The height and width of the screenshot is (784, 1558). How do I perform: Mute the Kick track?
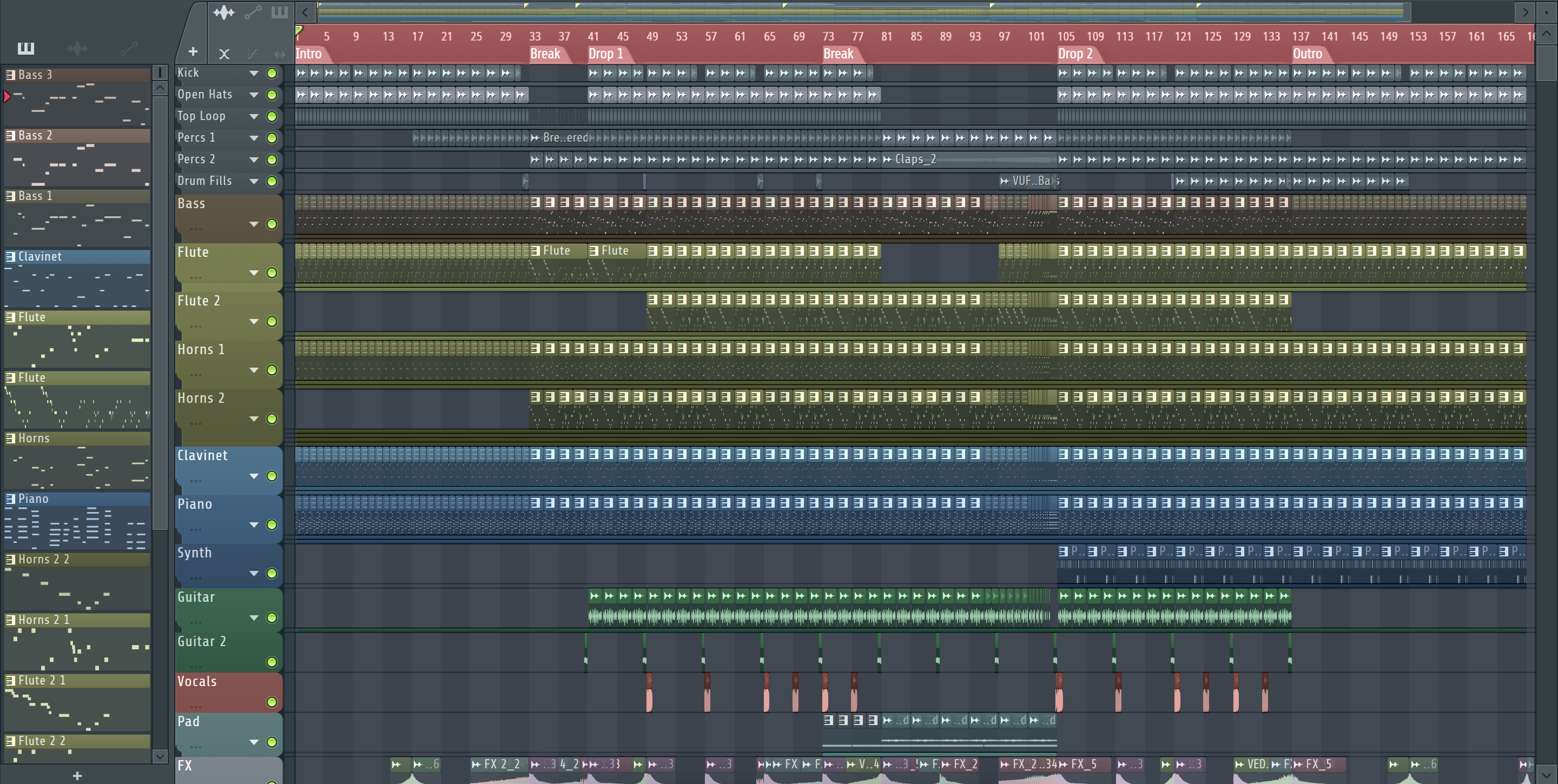pyautogui.click(x=272, y=73)
